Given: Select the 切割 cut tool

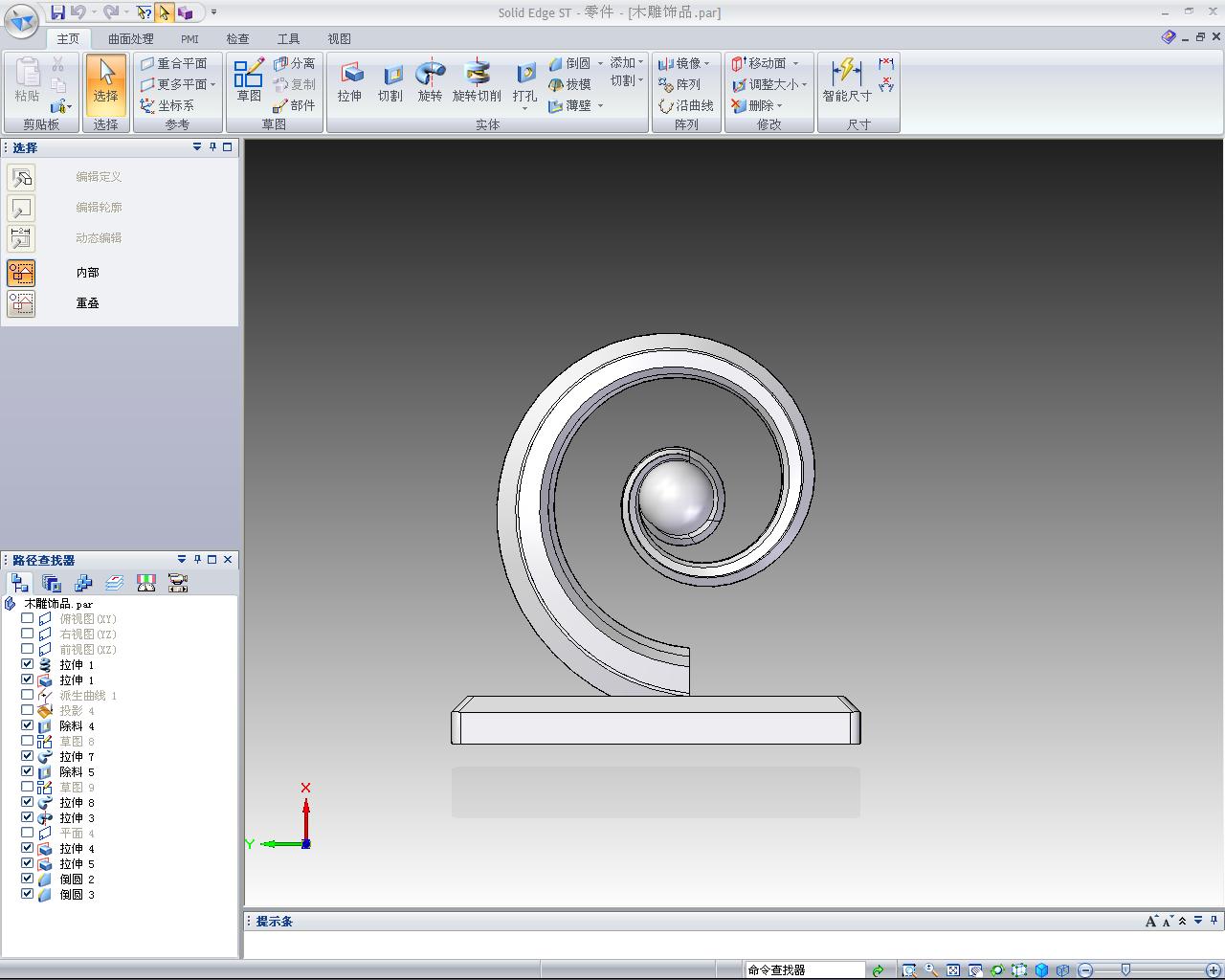Looking at the screenshot, I should [390, 81].
